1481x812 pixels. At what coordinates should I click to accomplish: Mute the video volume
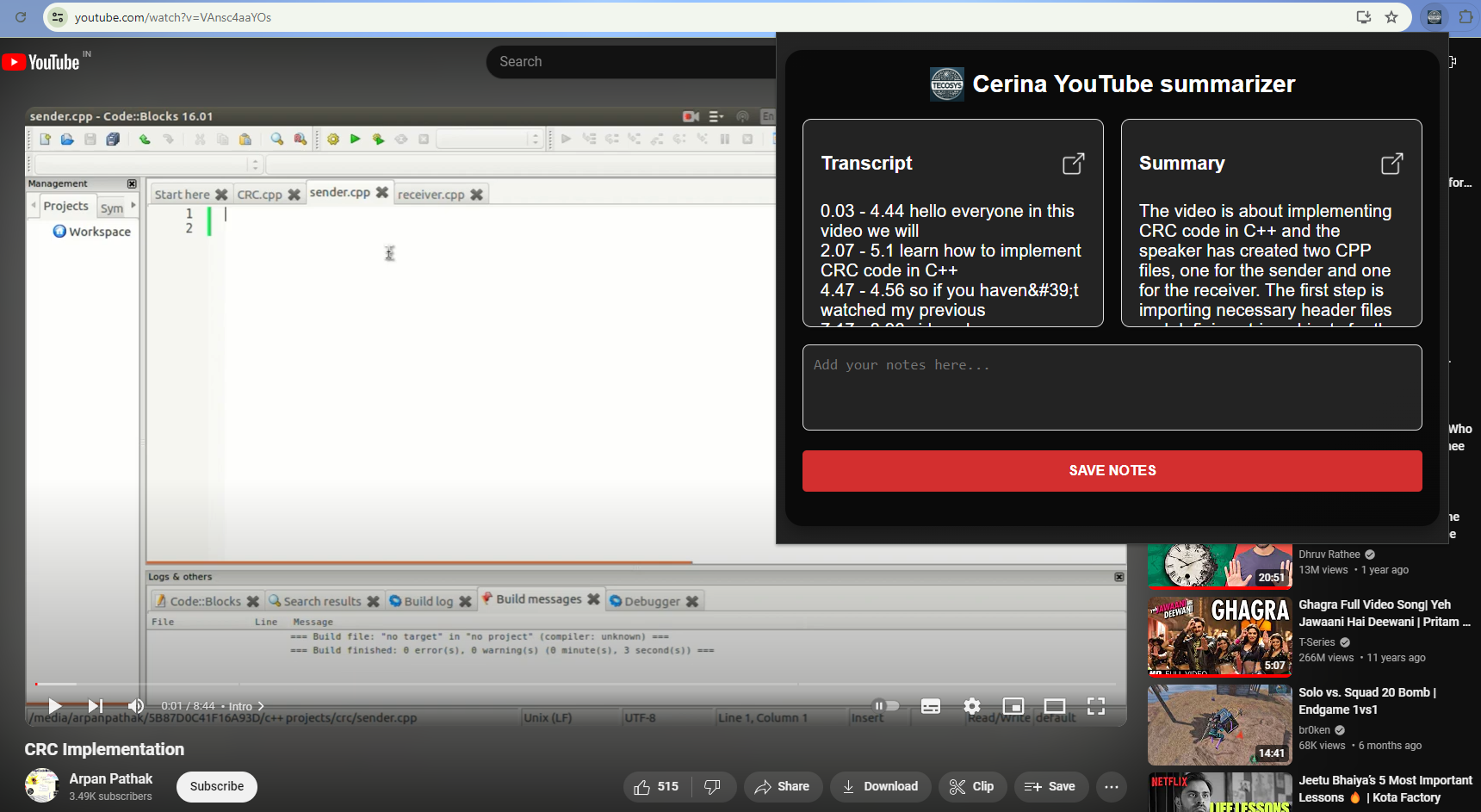(x=136, y=706)
